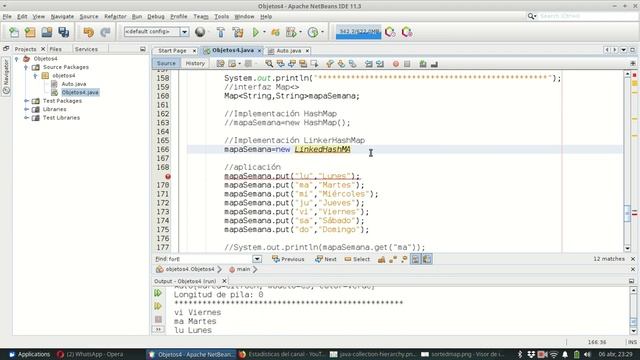
Task: Click the Find Selection magnifier editor icon
Action: click(269, 64)
